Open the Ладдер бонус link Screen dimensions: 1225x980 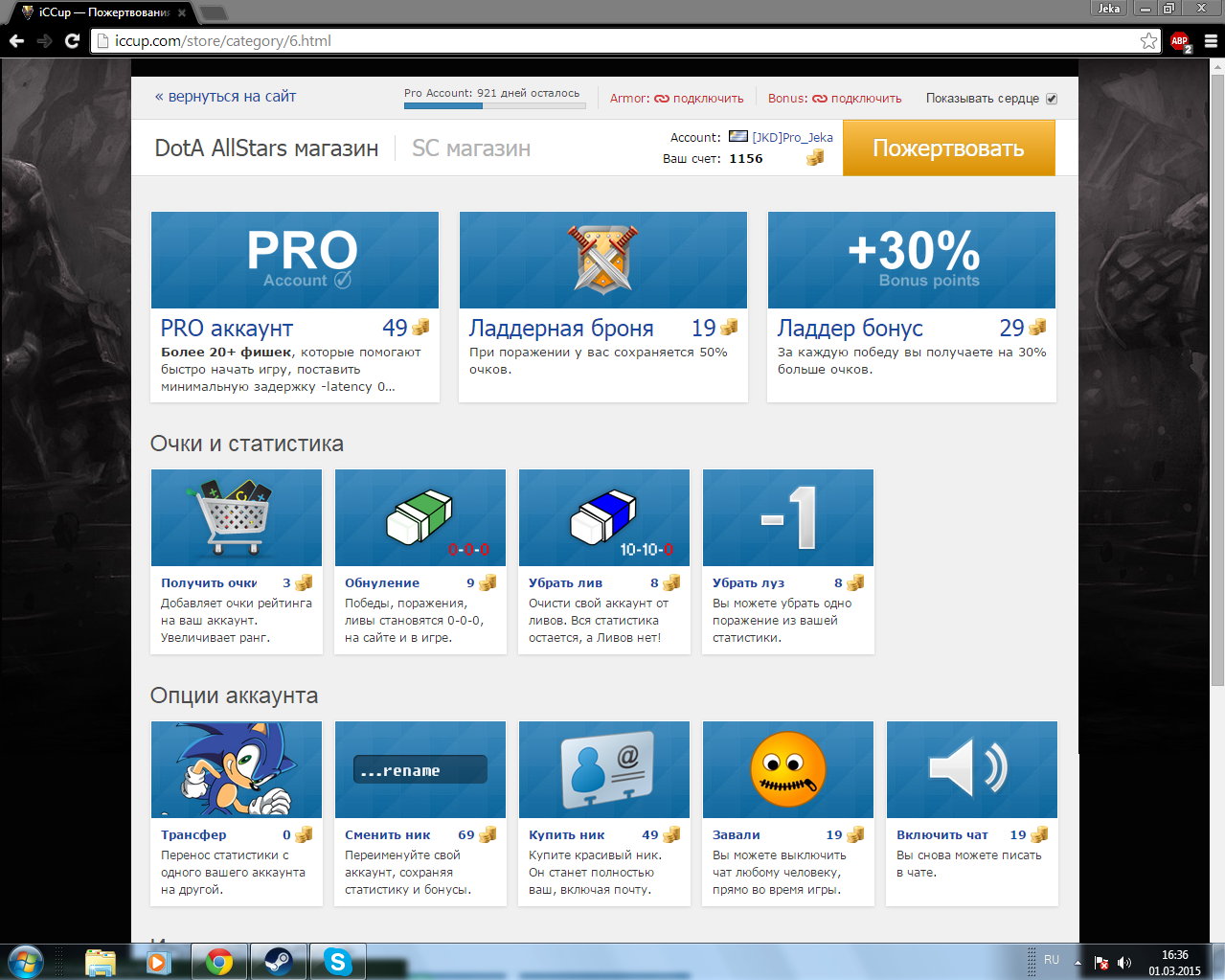point(851,329)
